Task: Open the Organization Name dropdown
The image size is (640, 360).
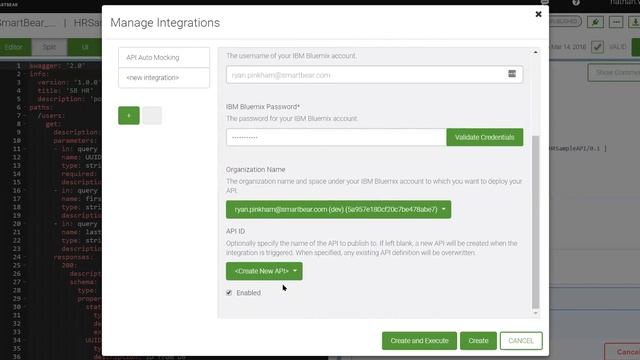Action: [338, 209]
